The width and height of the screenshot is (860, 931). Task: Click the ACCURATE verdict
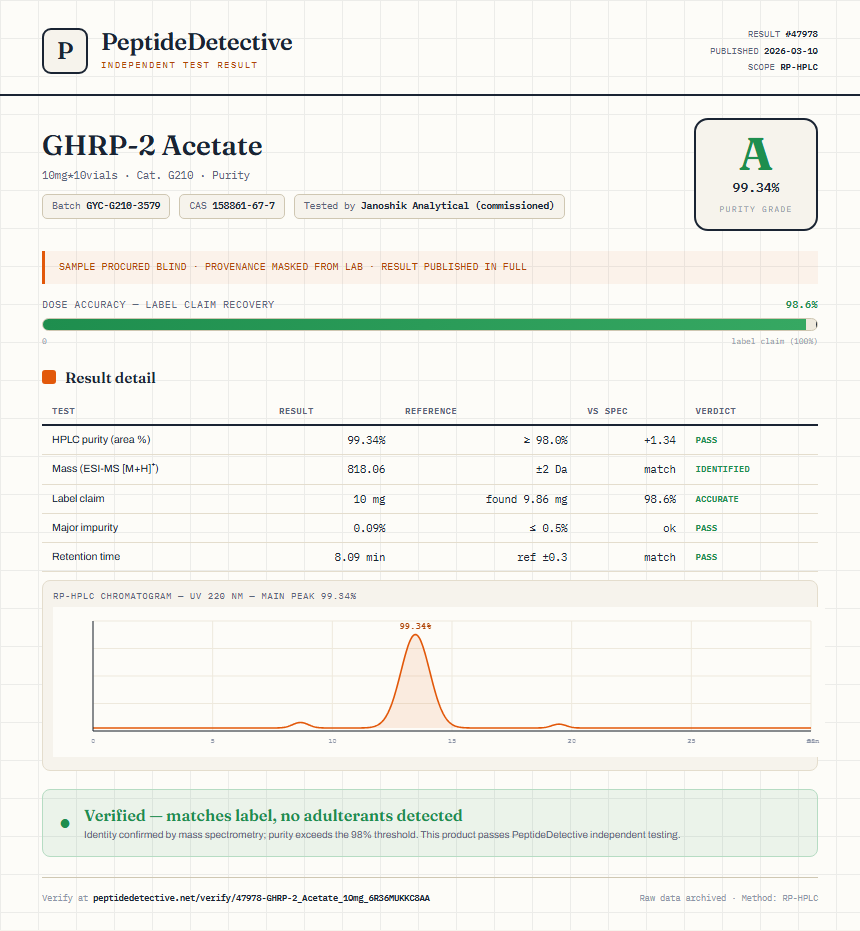pos(717,499)
